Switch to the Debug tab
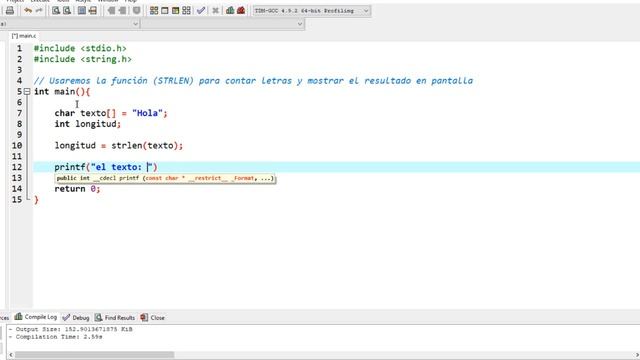640x360 pixels. pyautogui.click(x=76, y=318)
